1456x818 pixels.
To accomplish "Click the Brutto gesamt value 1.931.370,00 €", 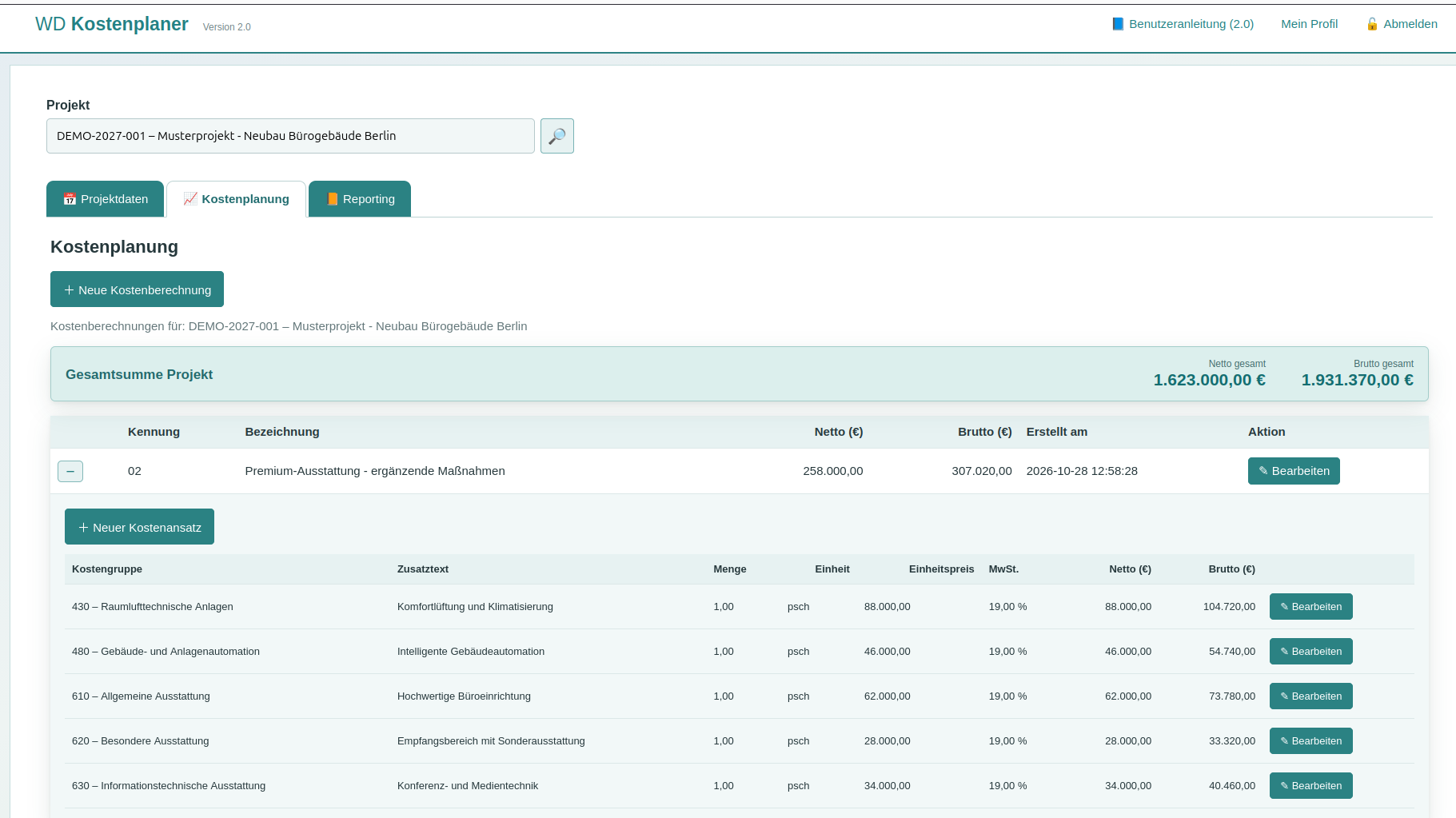I will point(1357,380).
